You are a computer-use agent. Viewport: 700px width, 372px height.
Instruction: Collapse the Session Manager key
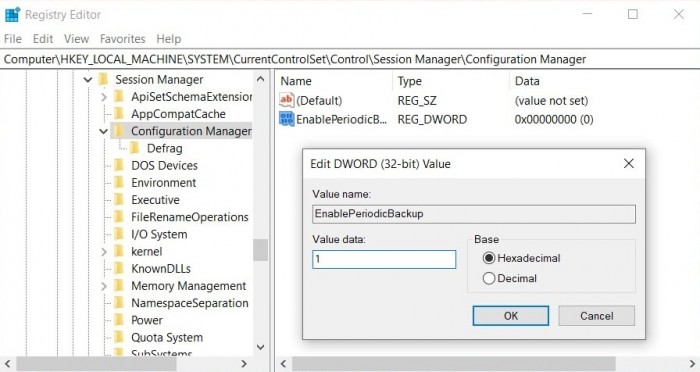click(88, 80)
